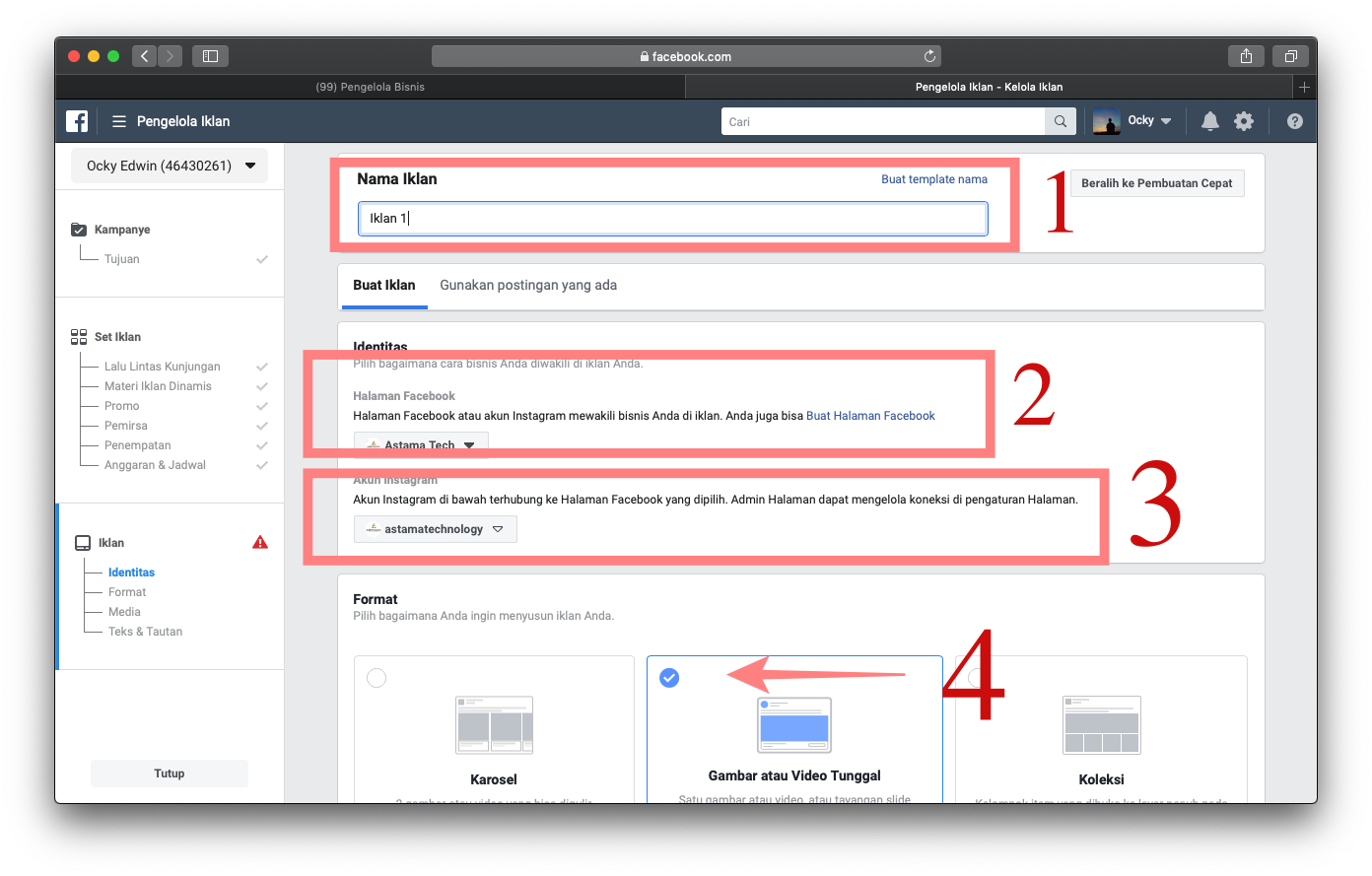The image size is (1372, 876).
Task: Switch to the Pengelola Iklan - Kelola Iklan tab
Action: click(x=989, y=87)
